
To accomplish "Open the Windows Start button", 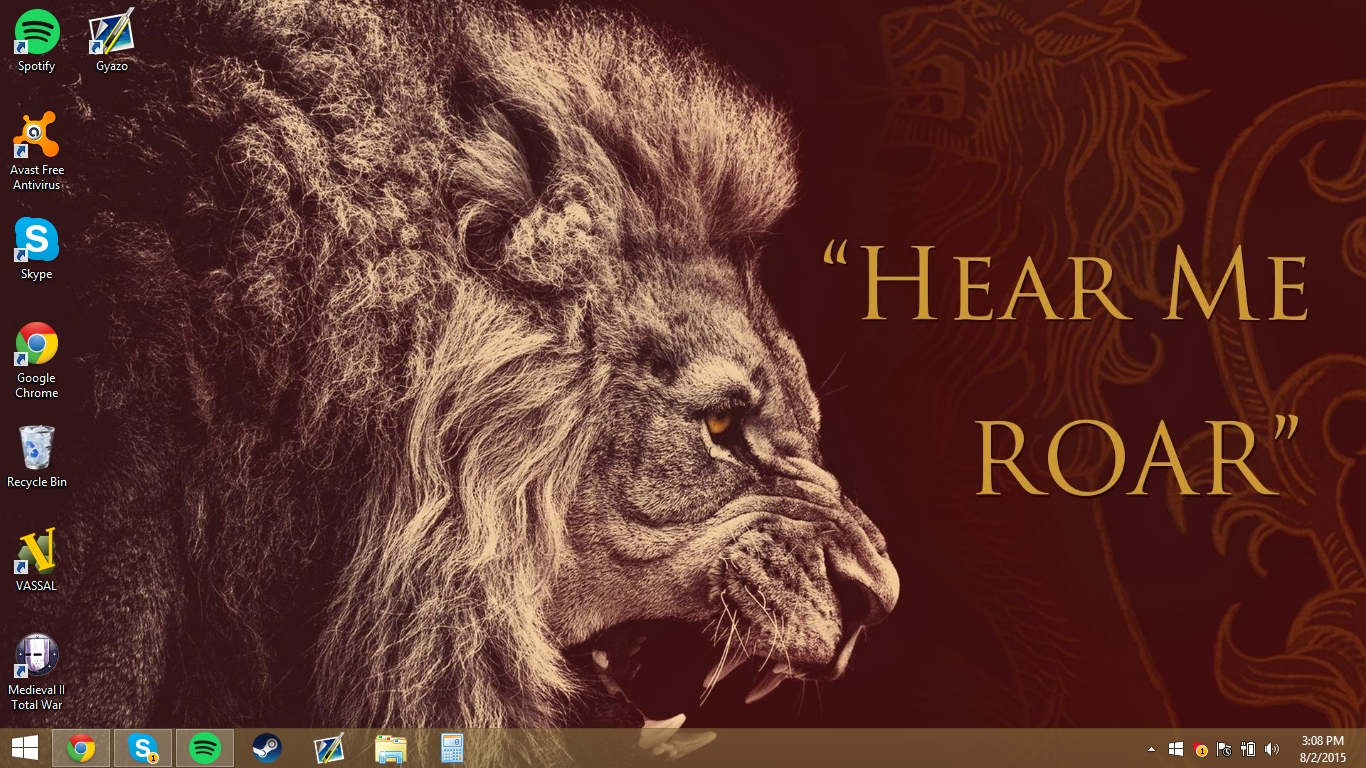I will pyautogui.click(x=25, y=748).
